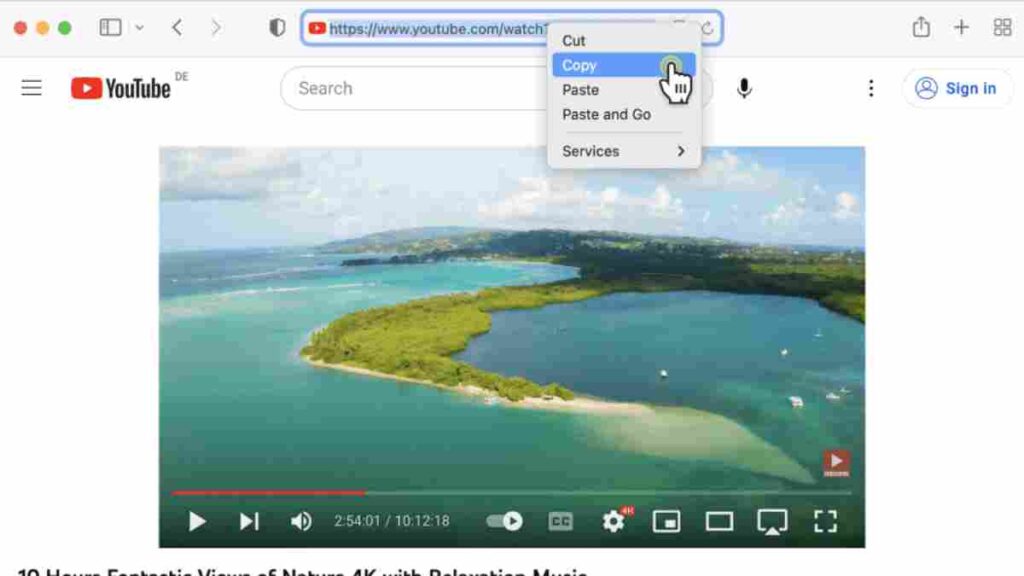The image size is (1024, 576).
Task: Expand the Services submenu
Action: [x=624, y=151]
